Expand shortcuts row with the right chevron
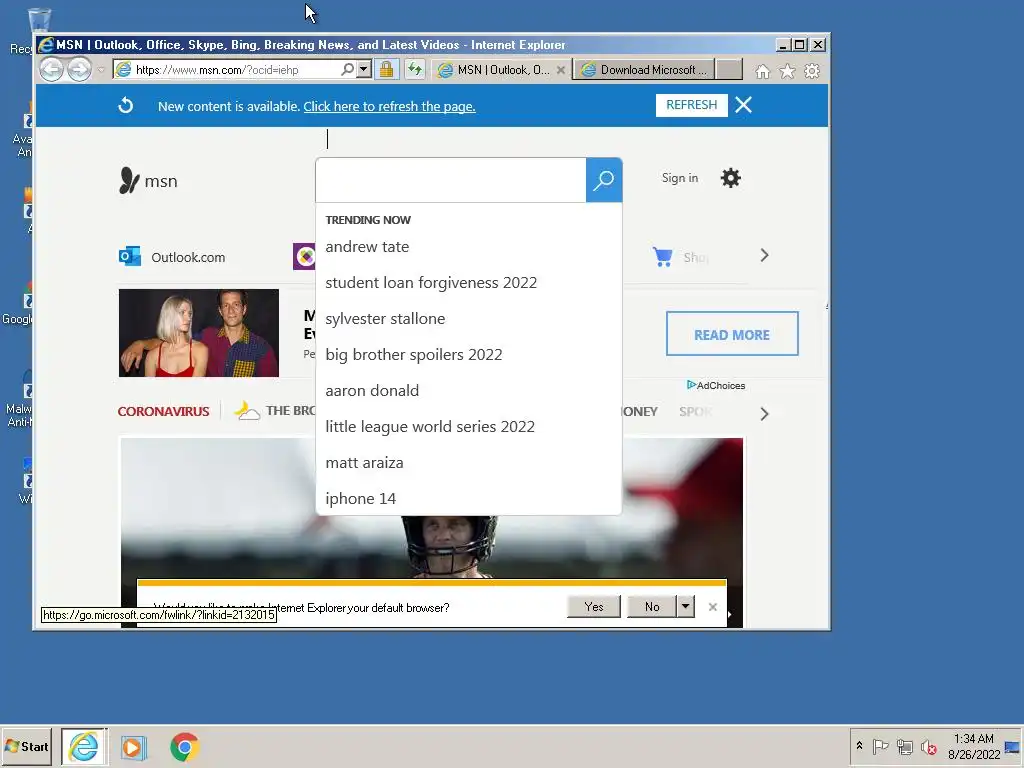1024x768 pixels. click(x=764, y=255)
